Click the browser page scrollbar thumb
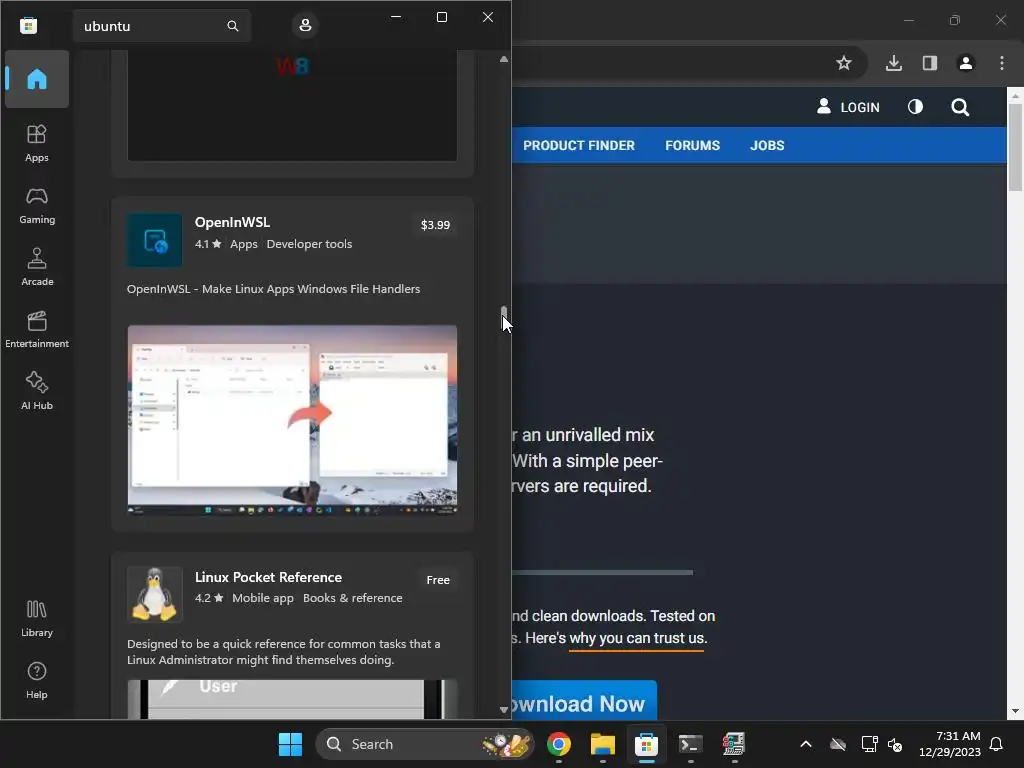The image size is (1024, 768). [1015, 148]
